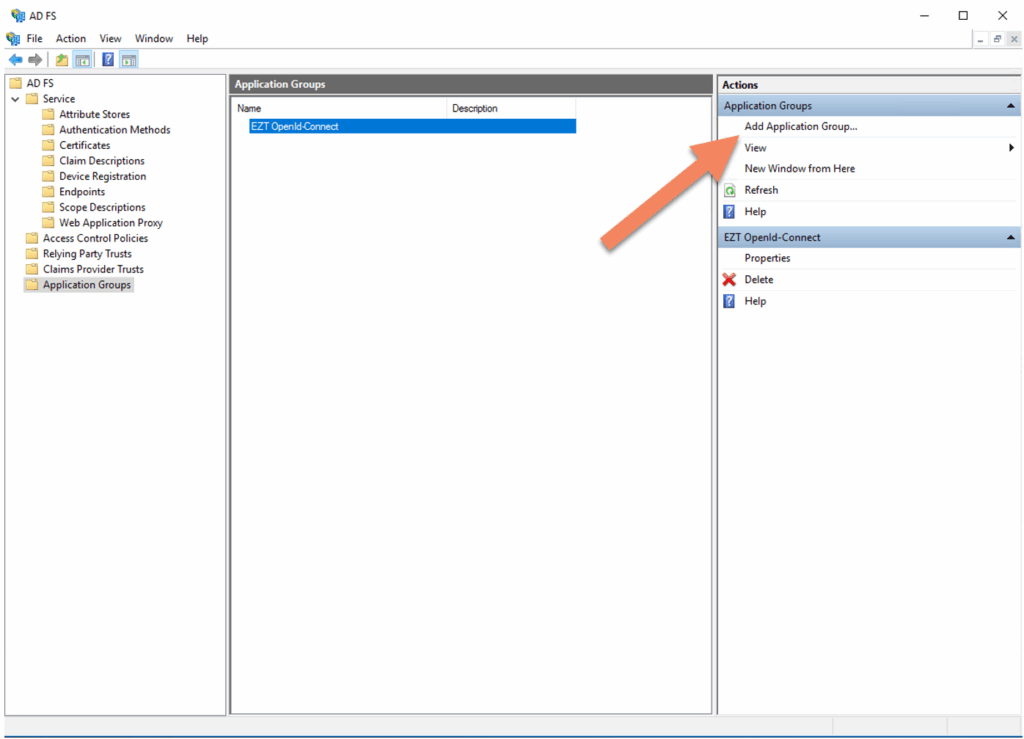Image resolution: width=1024 pixels, height=739 pixels.
Task: Collapse the Service tree node
Action: 15,99
